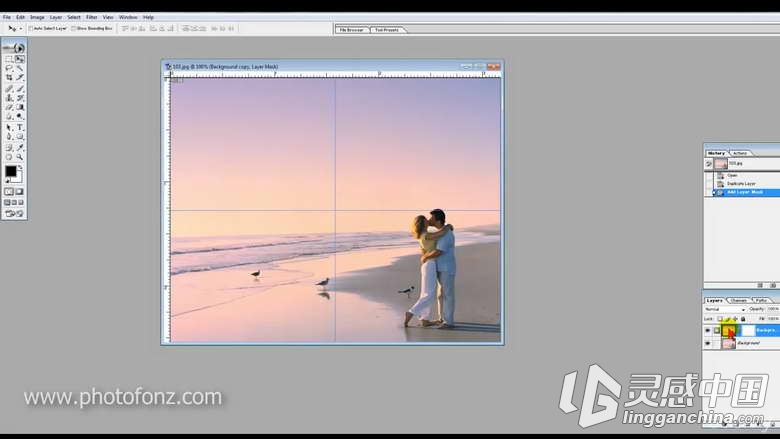Open the Layer menu
780x439 pixels.
56,17
